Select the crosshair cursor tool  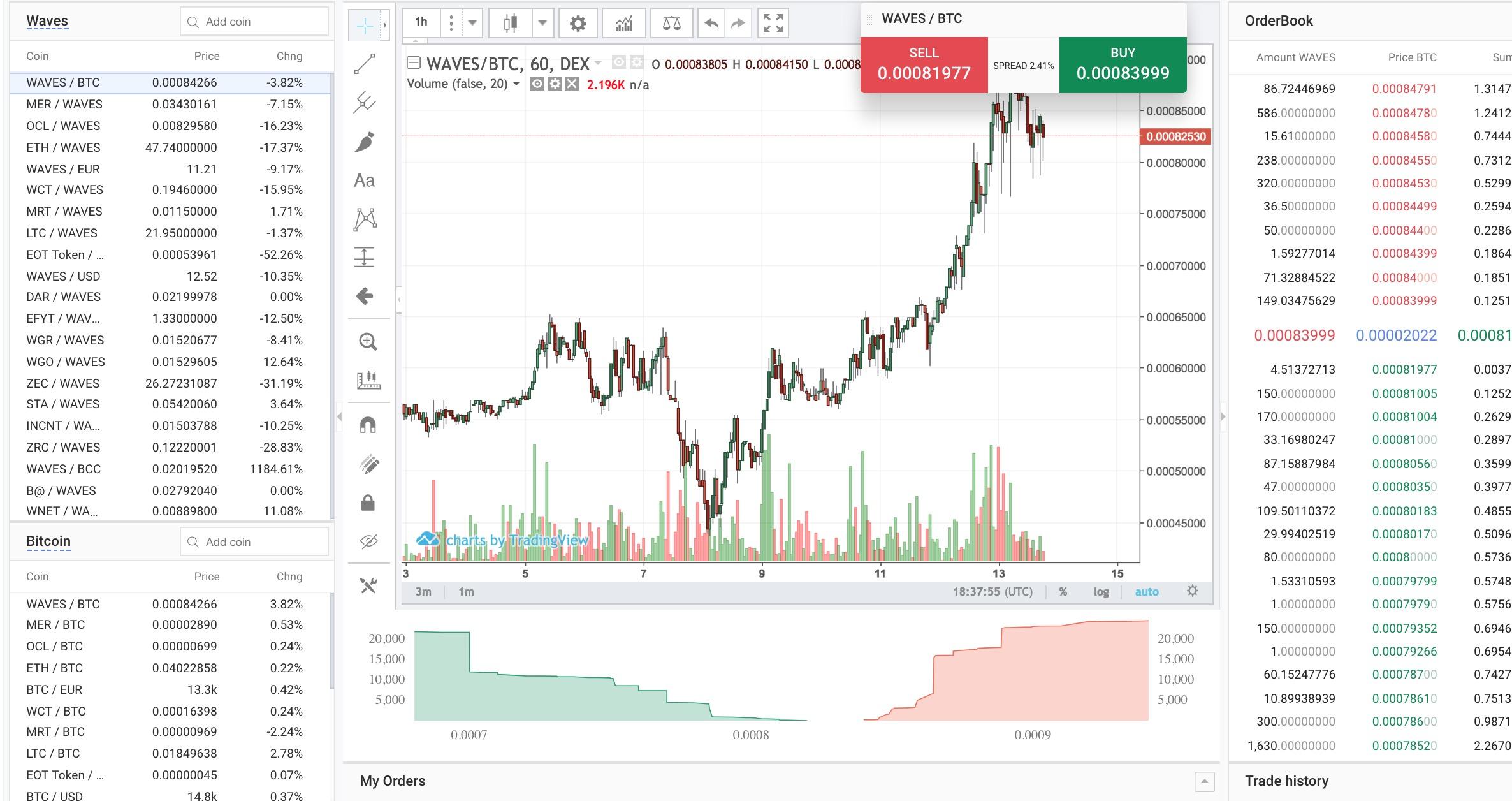click(x=366, y=25)
